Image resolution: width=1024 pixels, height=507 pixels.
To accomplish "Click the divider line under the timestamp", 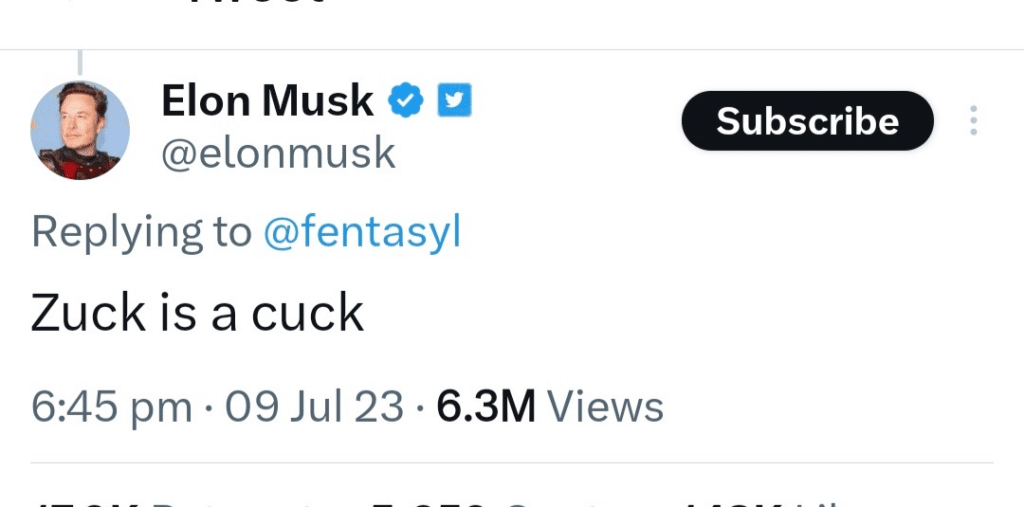I will pyautogui.click(x=512, y=463).
